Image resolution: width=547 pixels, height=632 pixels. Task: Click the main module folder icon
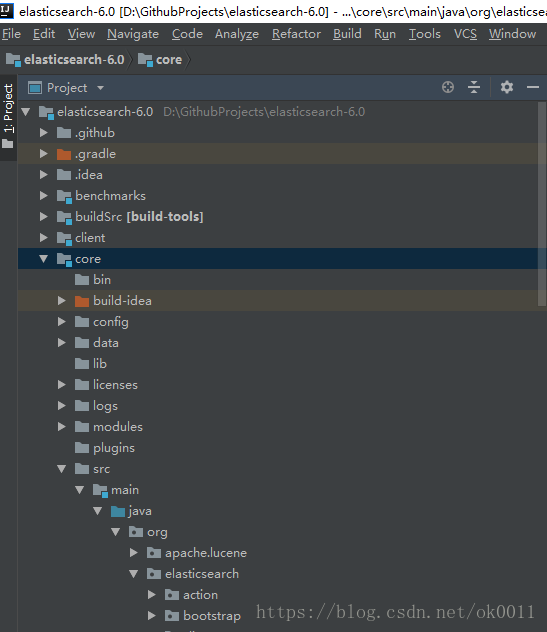[x=100, y=491]
